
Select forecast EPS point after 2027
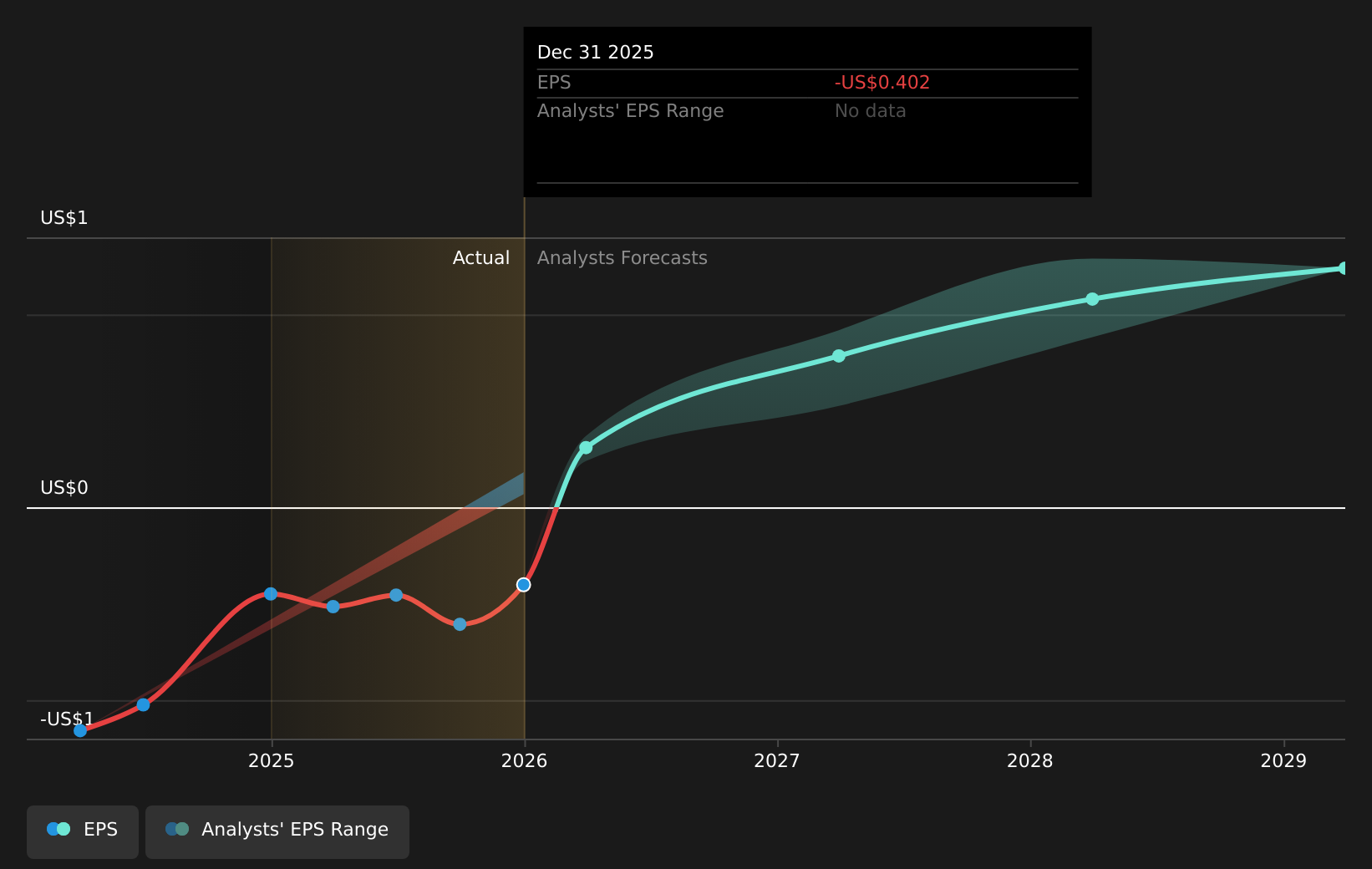839,356
